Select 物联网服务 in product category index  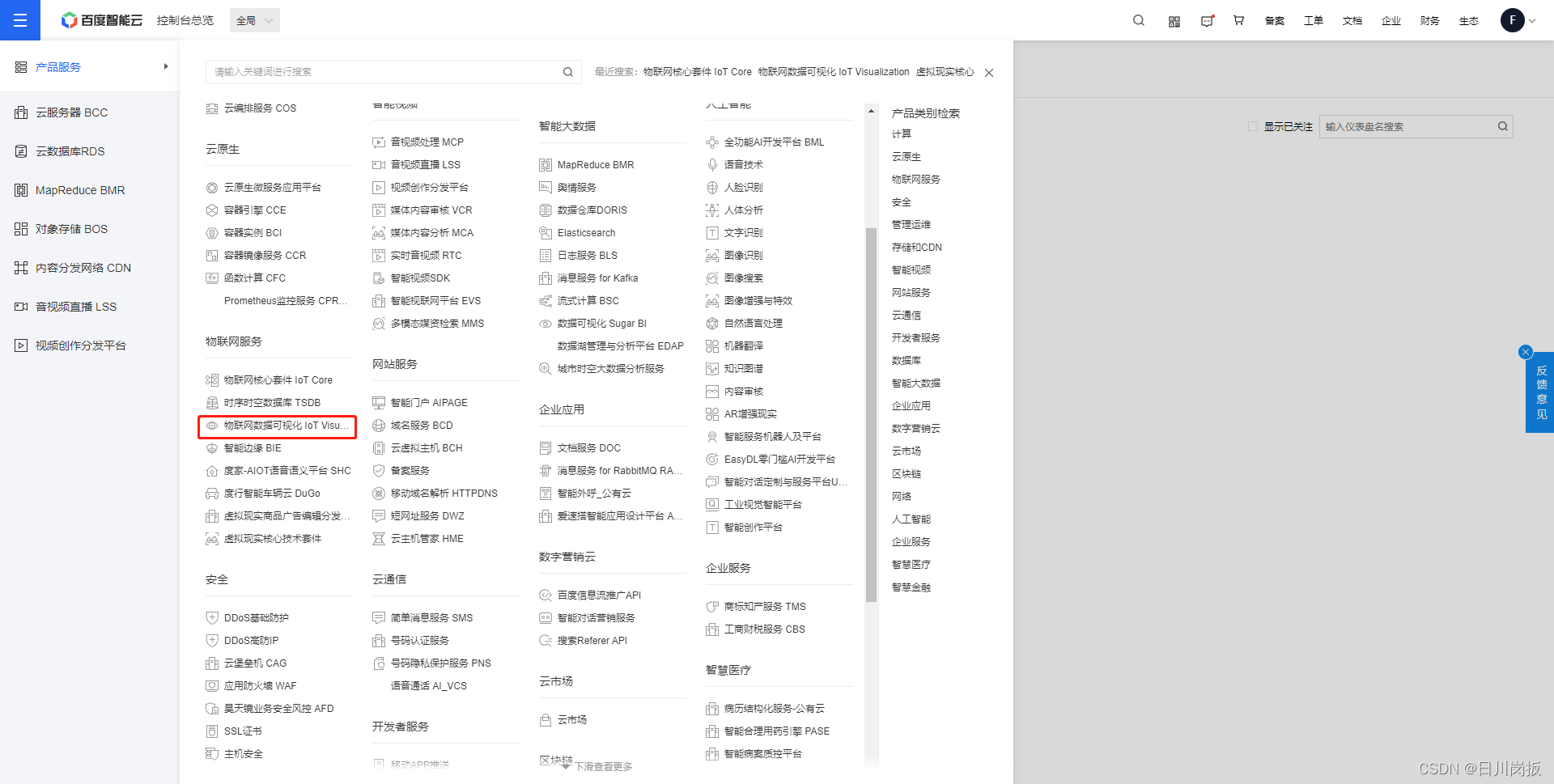(x=916, y=180)
